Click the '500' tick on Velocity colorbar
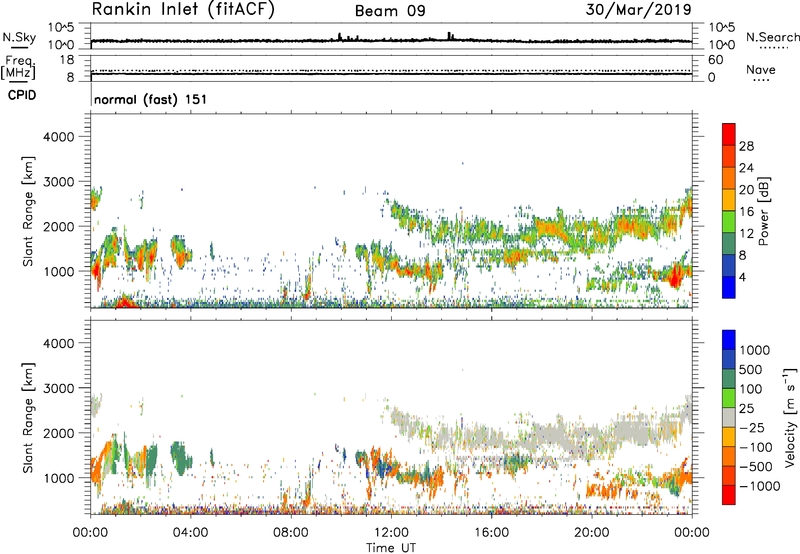The image size is (800, 554). (x=753, y=369)
